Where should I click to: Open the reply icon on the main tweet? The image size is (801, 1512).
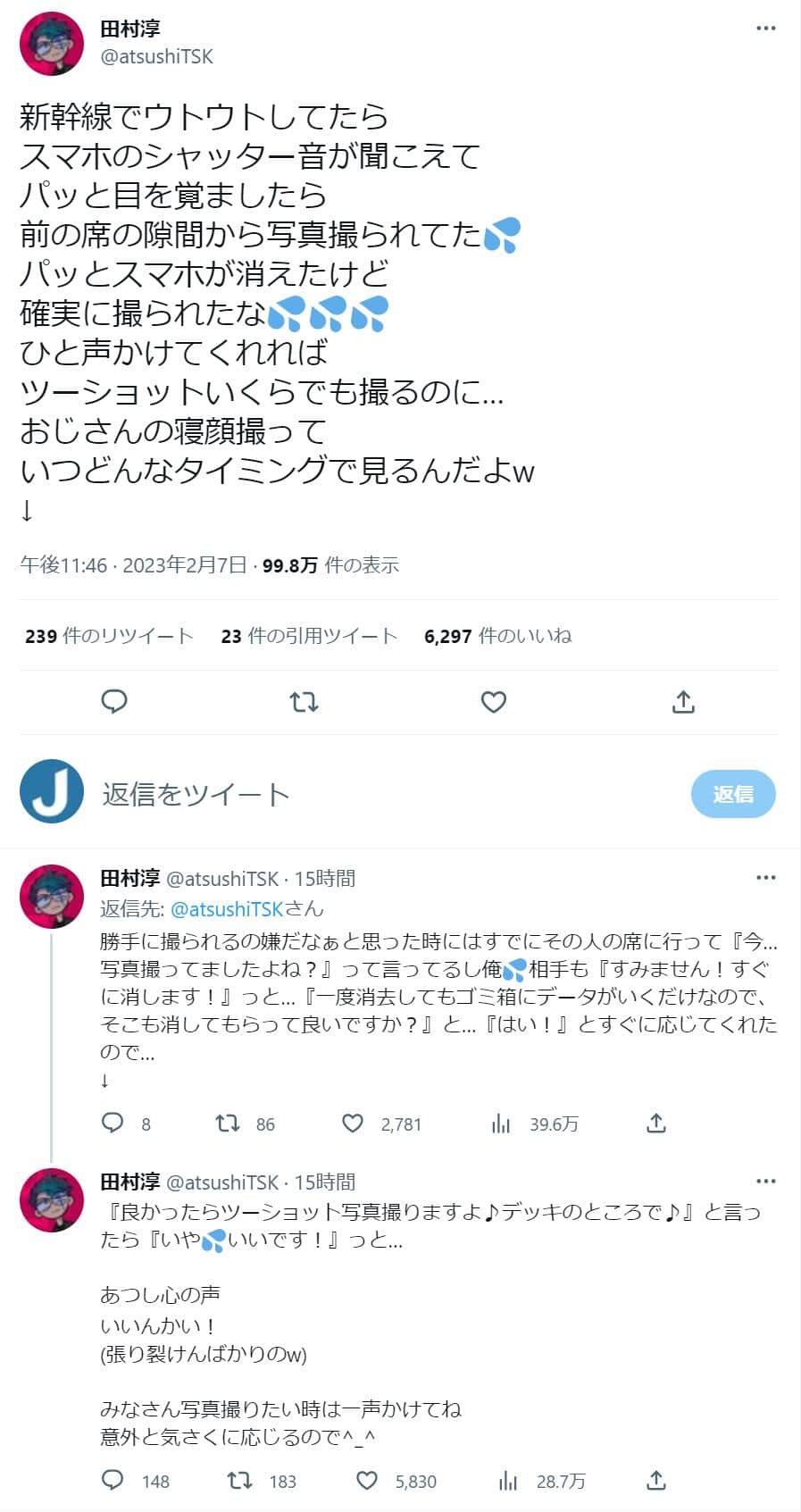113,702
